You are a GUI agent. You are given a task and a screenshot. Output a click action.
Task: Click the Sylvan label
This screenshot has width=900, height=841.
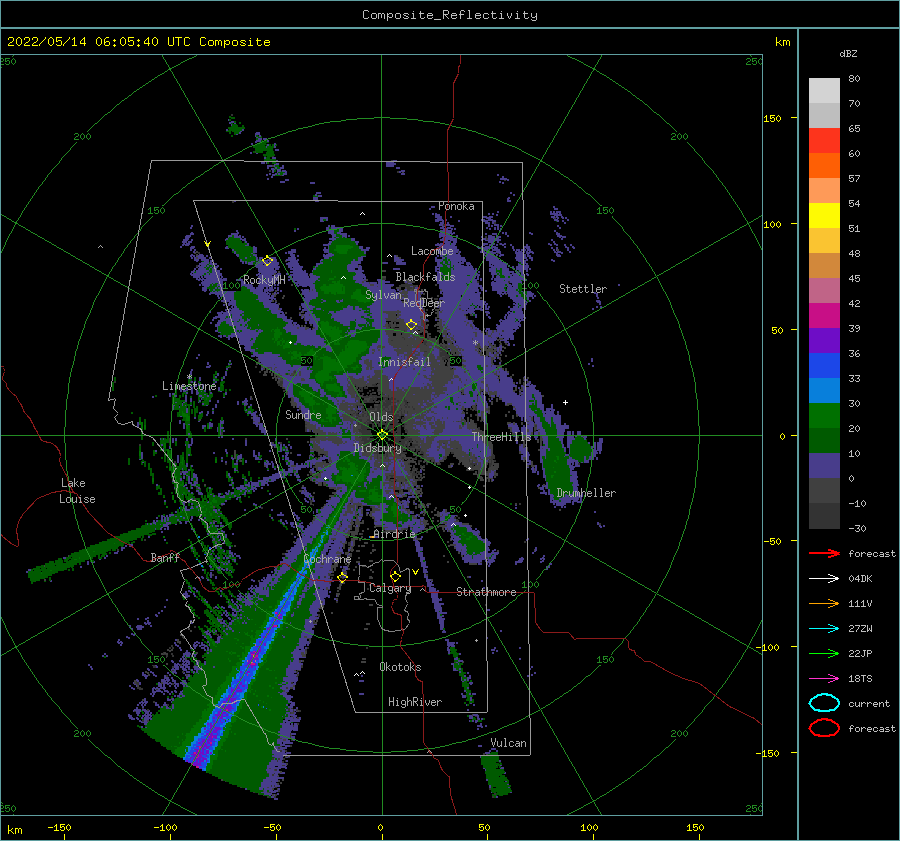tap(383, 295)
